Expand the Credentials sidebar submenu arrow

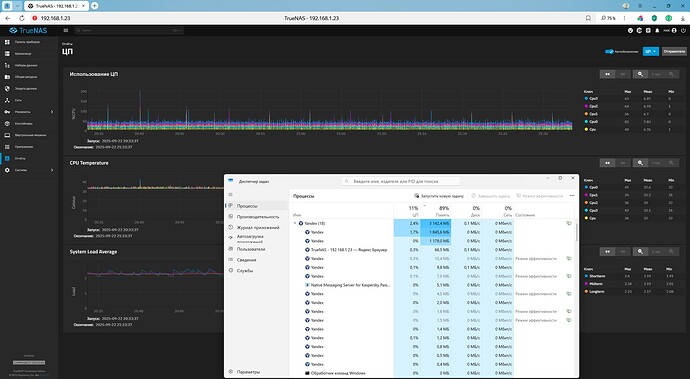52,112
